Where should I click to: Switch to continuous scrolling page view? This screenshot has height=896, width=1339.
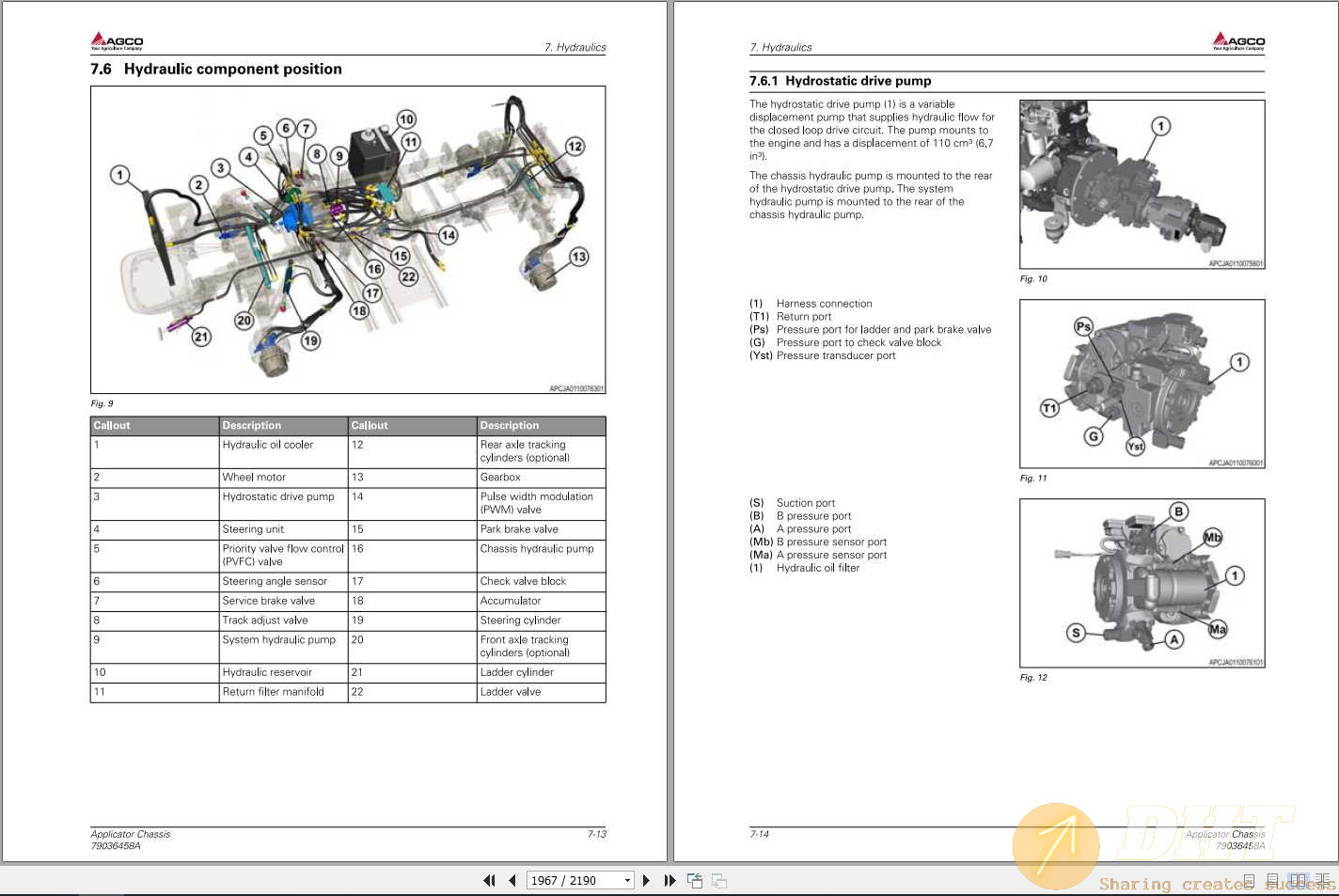[1272, 881]
